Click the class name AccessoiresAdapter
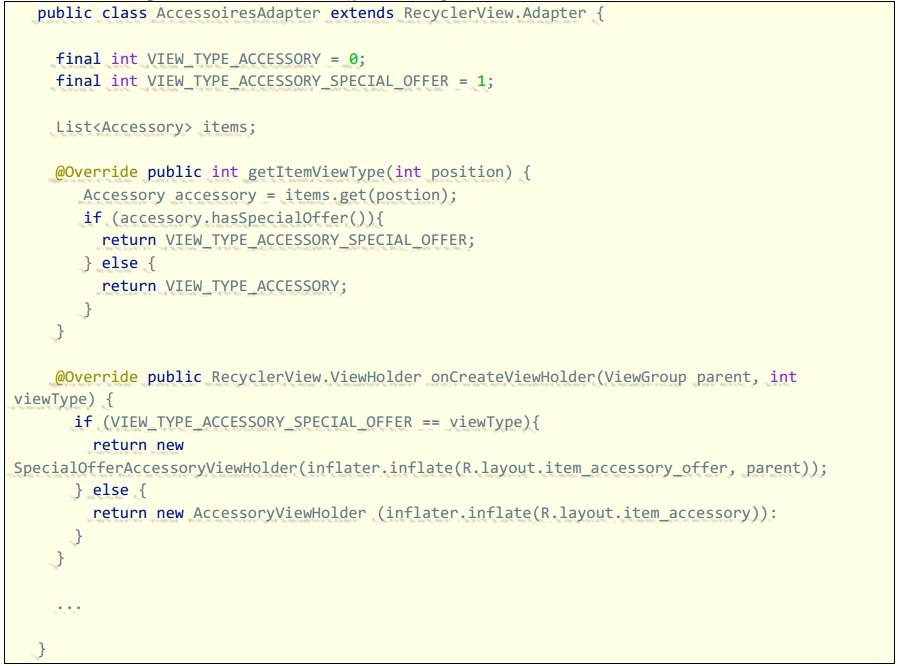This screenshot has width=898, height=666. point(238,13)
